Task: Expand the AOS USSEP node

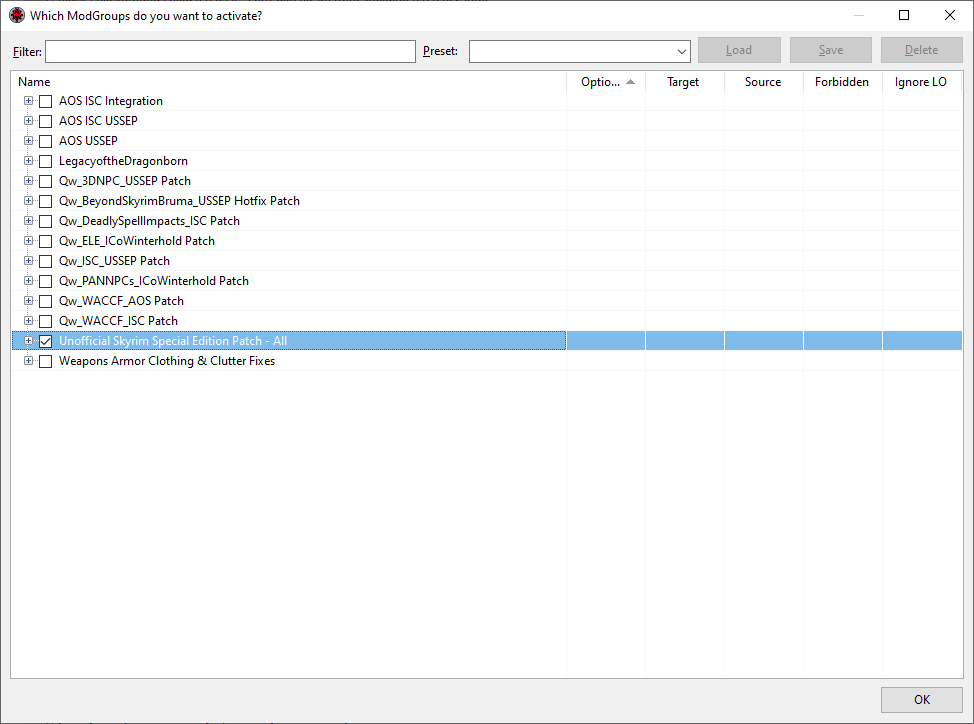Action: coord(29,140)
